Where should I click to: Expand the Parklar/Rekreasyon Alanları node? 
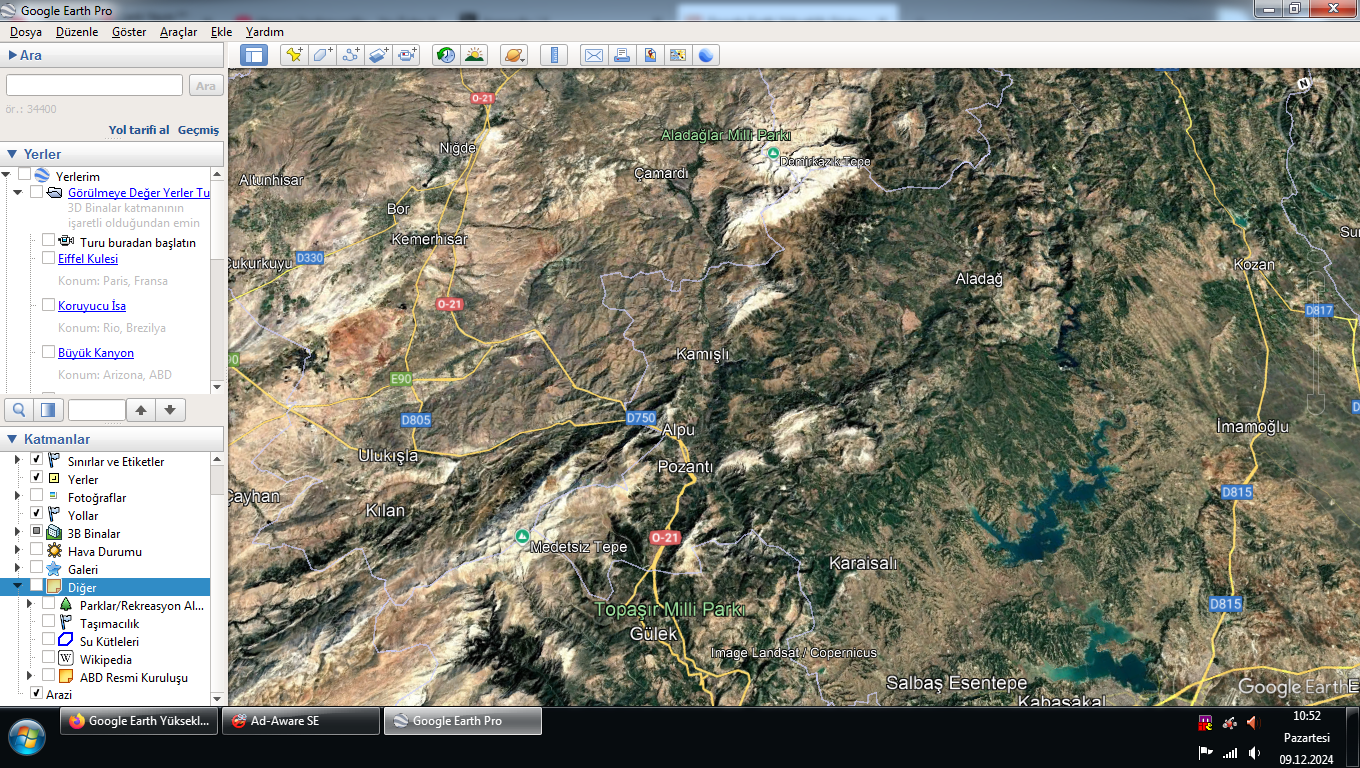coord(29,605)
